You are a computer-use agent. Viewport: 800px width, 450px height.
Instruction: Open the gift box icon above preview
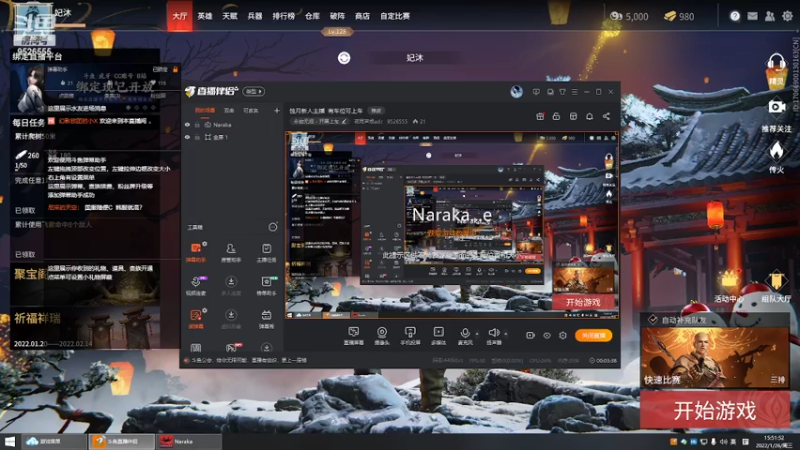coord(540,116)
